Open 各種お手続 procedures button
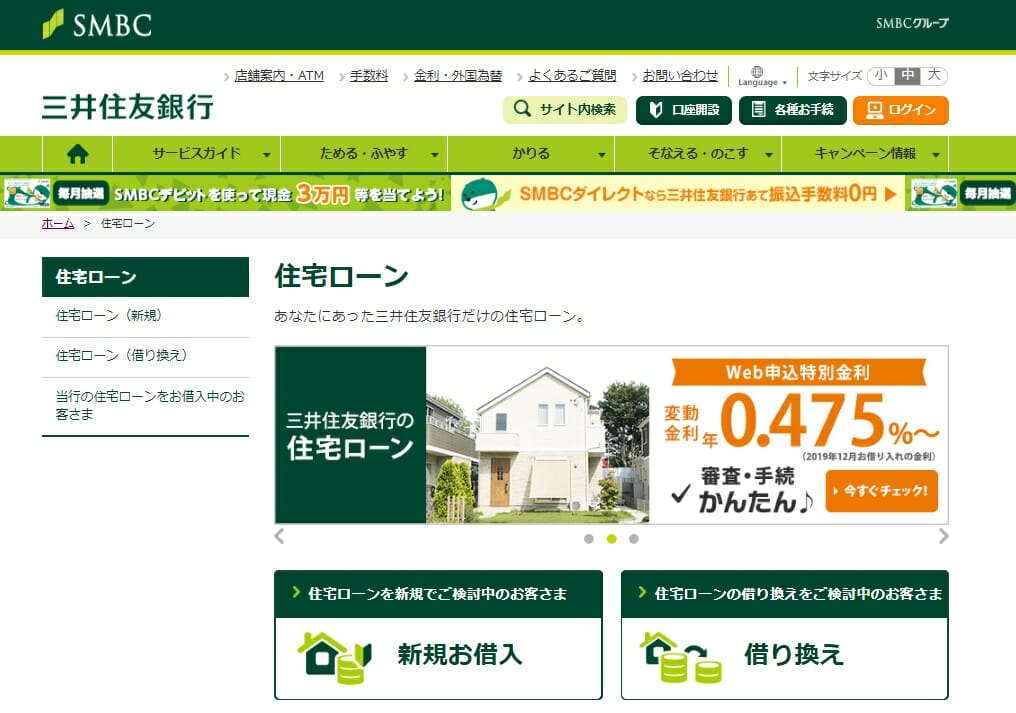Viewport: 1016px width, 713px height. coord(792,110)
